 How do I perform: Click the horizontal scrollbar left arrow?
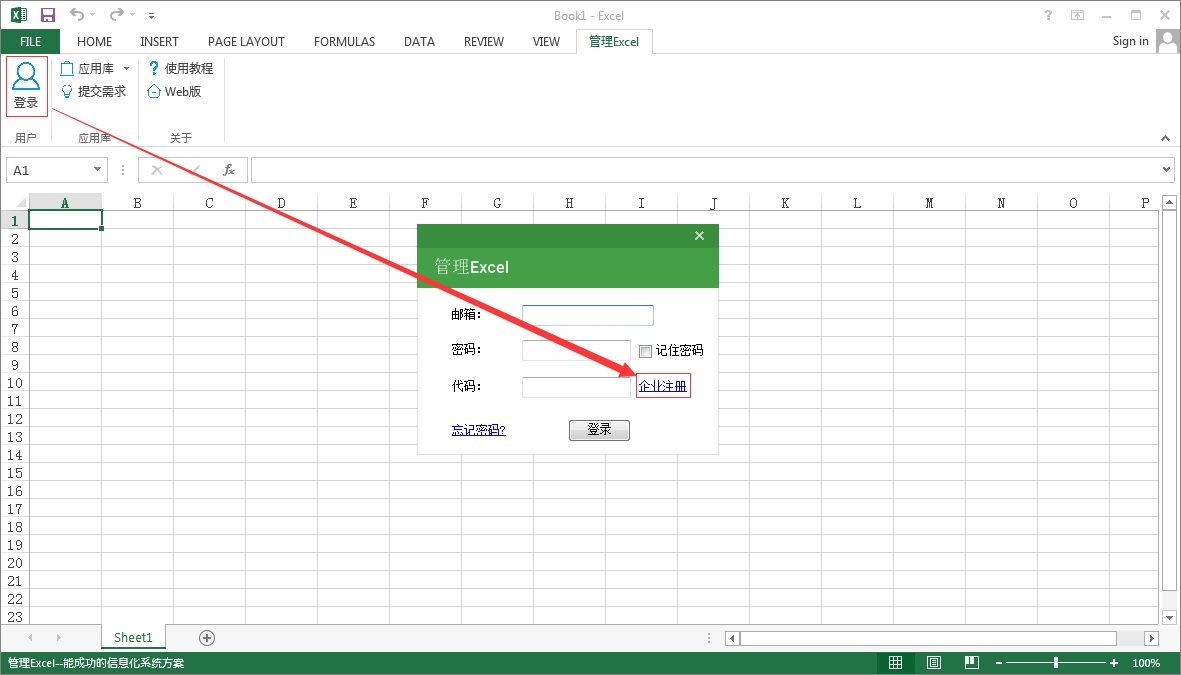[732, 638]
